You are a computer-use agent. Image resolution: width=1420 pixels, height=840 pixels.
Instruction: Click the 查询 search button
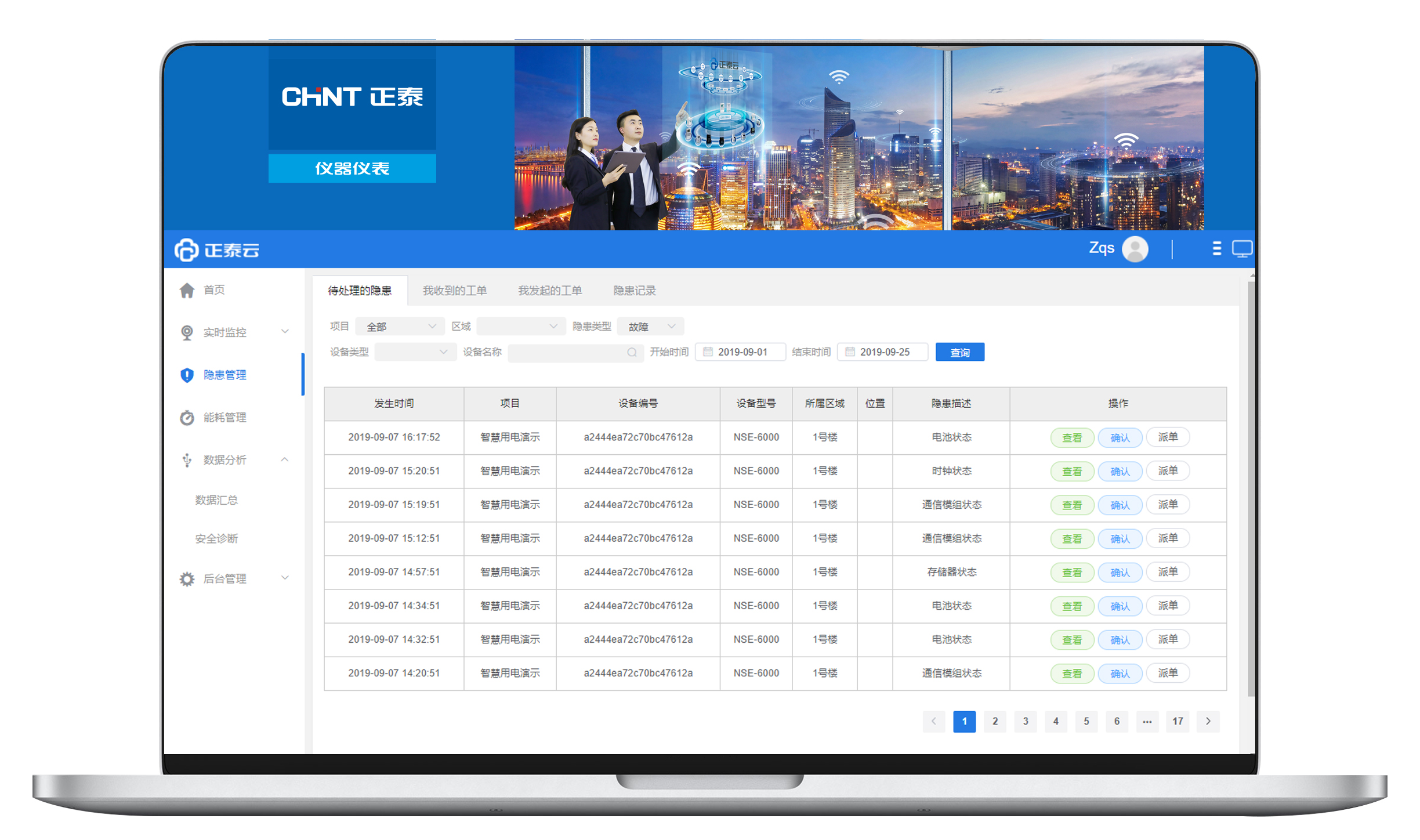pos(960,352)
